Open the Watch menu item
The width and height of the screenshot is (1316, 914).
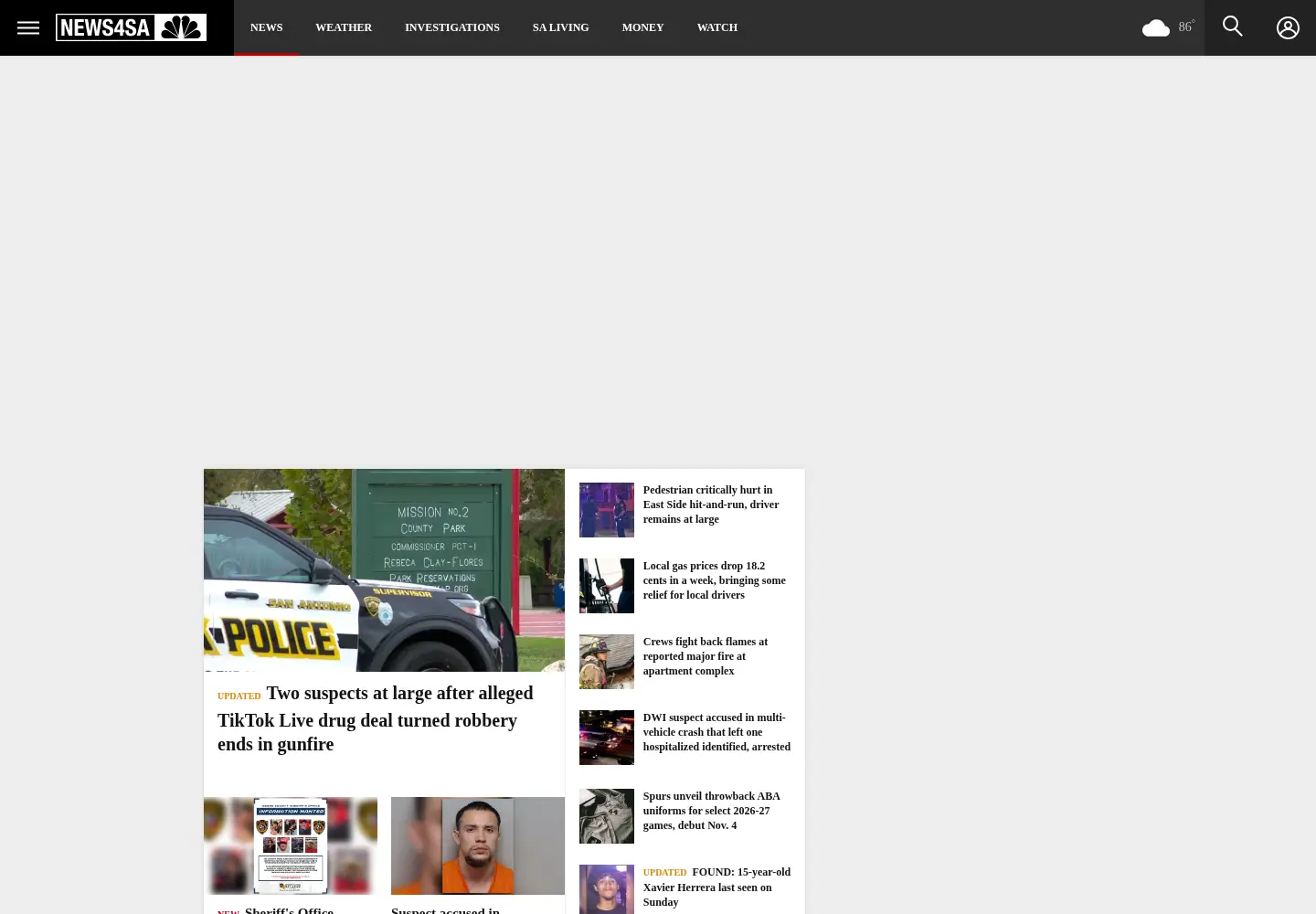pos(717,27)
